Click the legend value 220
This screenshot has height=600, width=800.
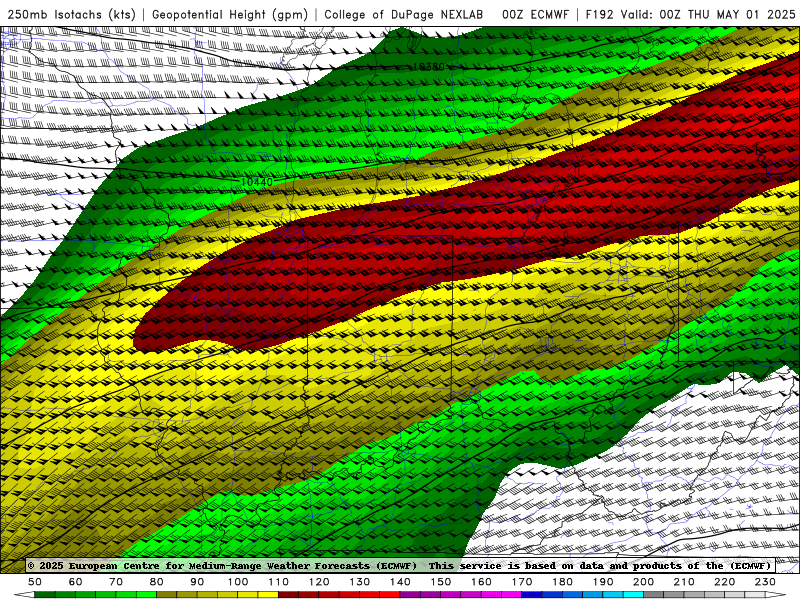pos(724,582)
